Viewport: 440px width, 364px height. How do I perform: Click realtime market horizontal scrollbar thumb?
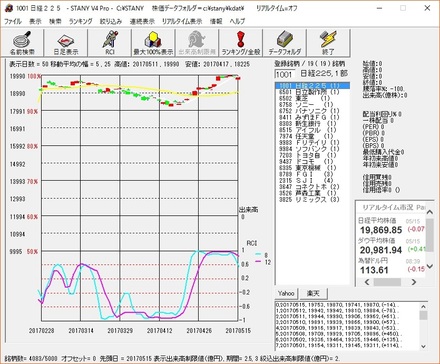tap(387, 282)
